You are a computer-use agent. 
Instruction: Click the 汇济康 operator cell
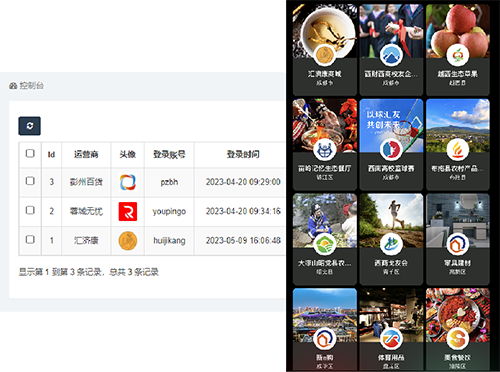pos(86,241)
